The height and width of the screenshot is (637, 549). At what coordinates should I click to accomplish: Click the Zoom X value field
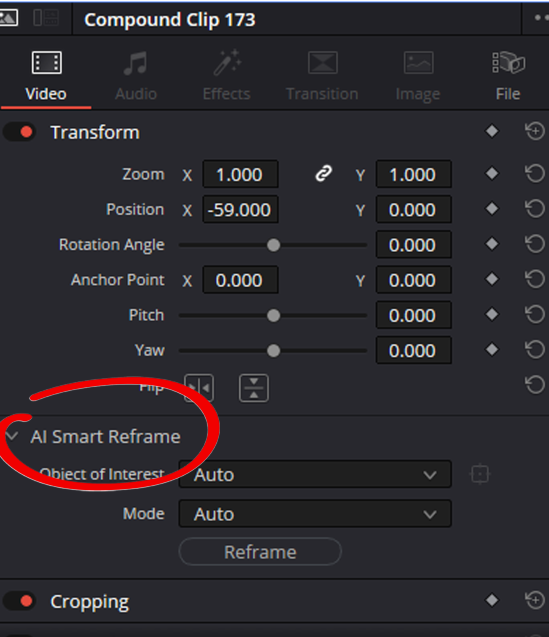(241, 174)
